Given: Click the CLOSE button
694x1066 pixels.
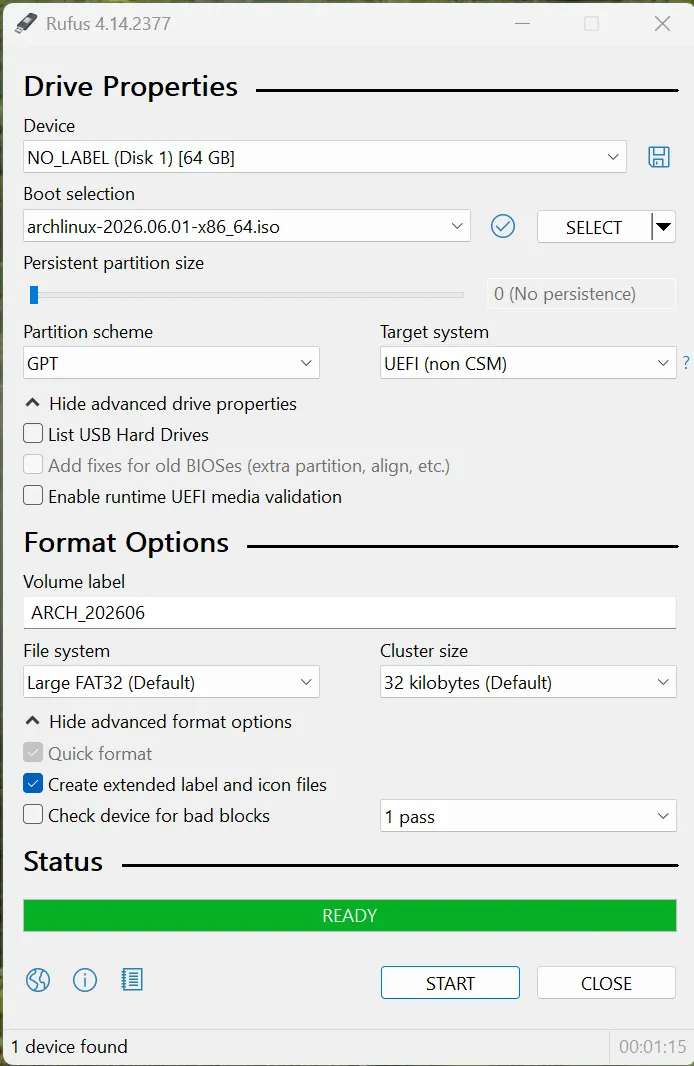Looking at the screenshot, I should pos(606,983).
